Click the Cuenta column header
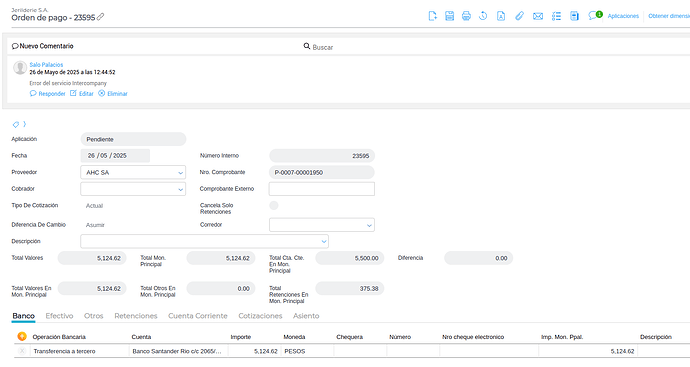Image resolution: width=690 pixels, height=367 pixels. pos(141,337)
